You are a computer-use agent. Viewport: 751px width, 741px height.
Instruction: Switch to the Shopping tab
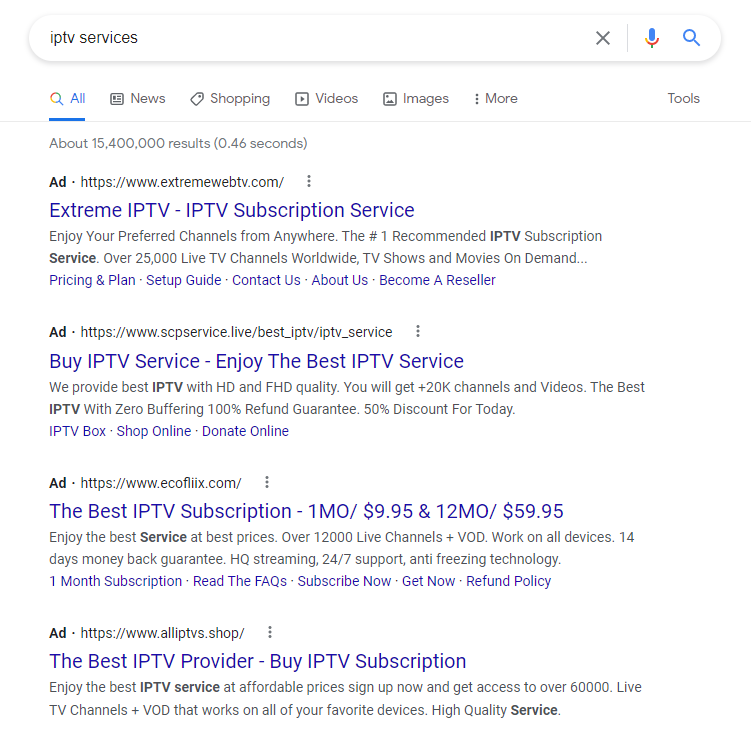point(230,99)
